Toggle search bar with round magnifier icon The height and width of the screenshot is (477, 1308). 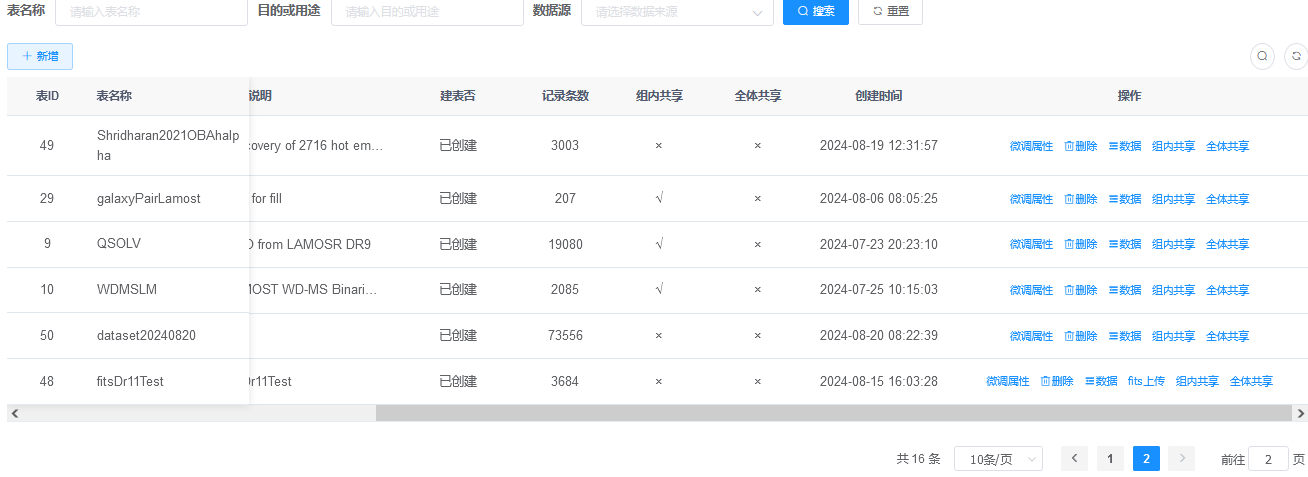1263,56
